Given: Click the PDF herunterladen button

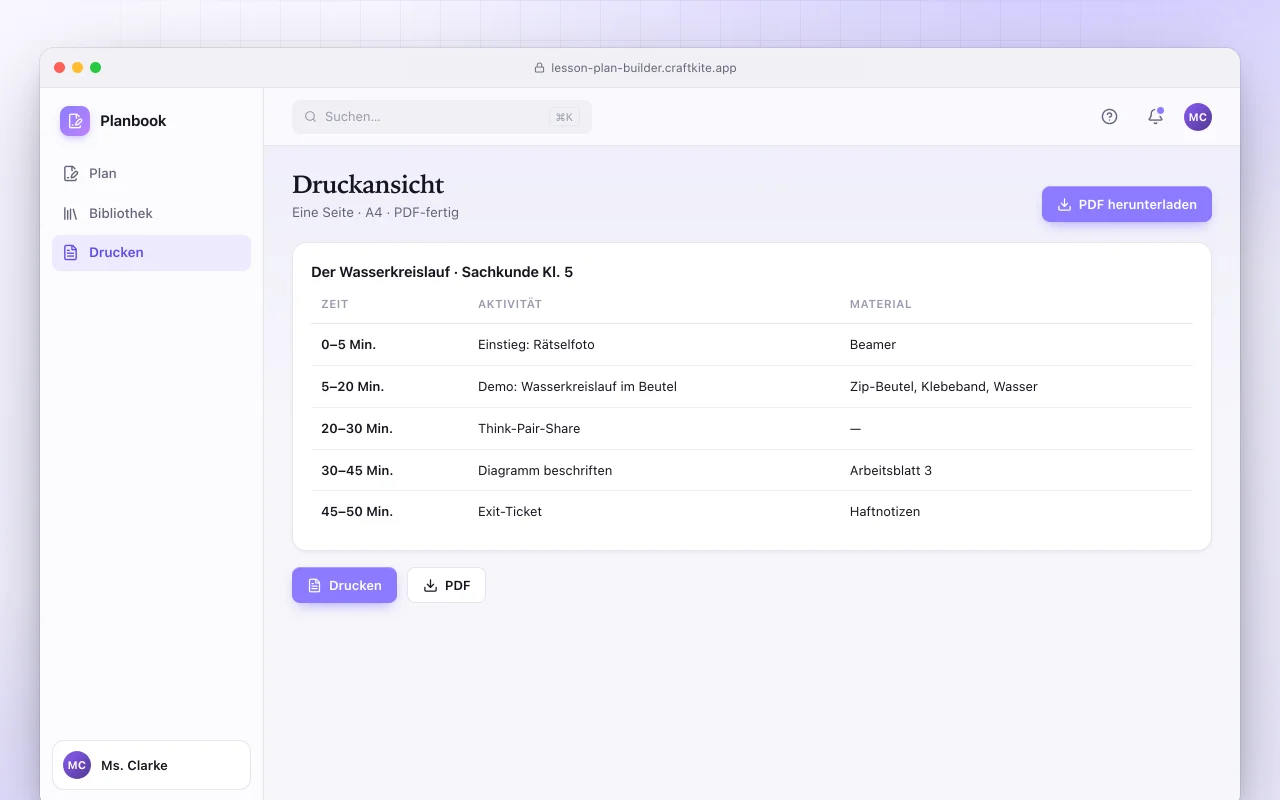Looking at the screenshot, I should (x=1127, y=204).
